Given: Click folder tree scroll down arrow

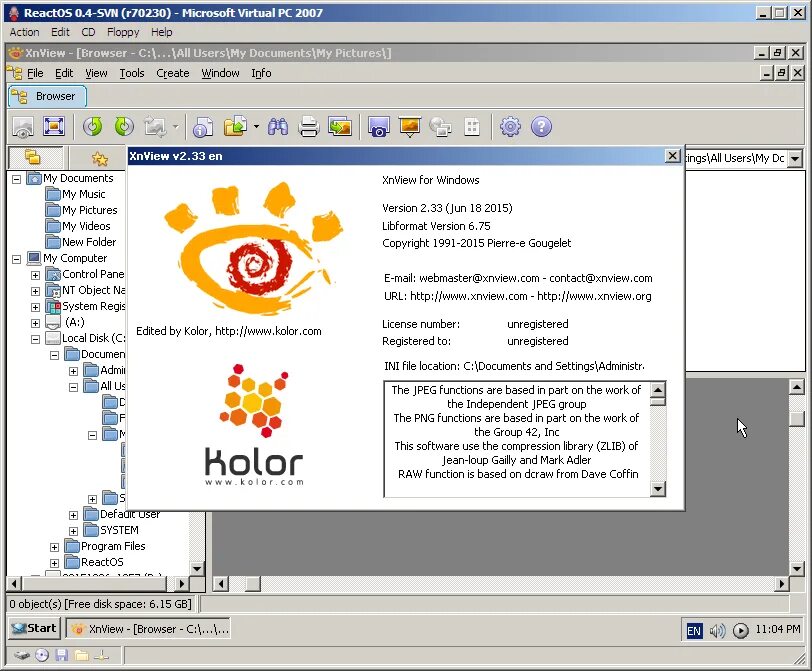Looking at the screenshot, I should pos(197,568).
